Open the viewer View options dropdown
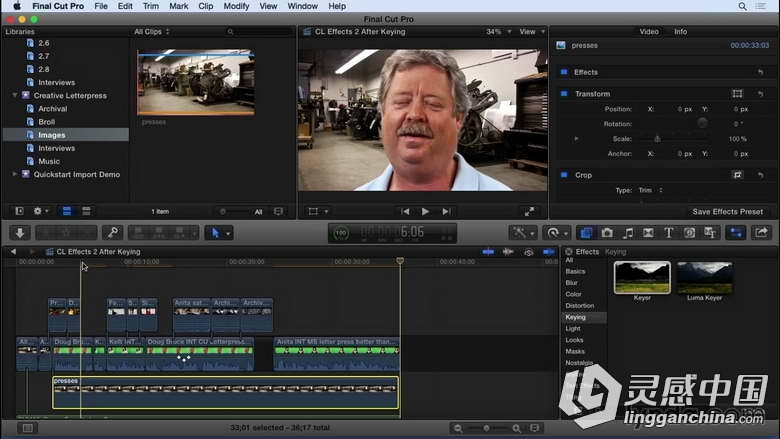 532,31
